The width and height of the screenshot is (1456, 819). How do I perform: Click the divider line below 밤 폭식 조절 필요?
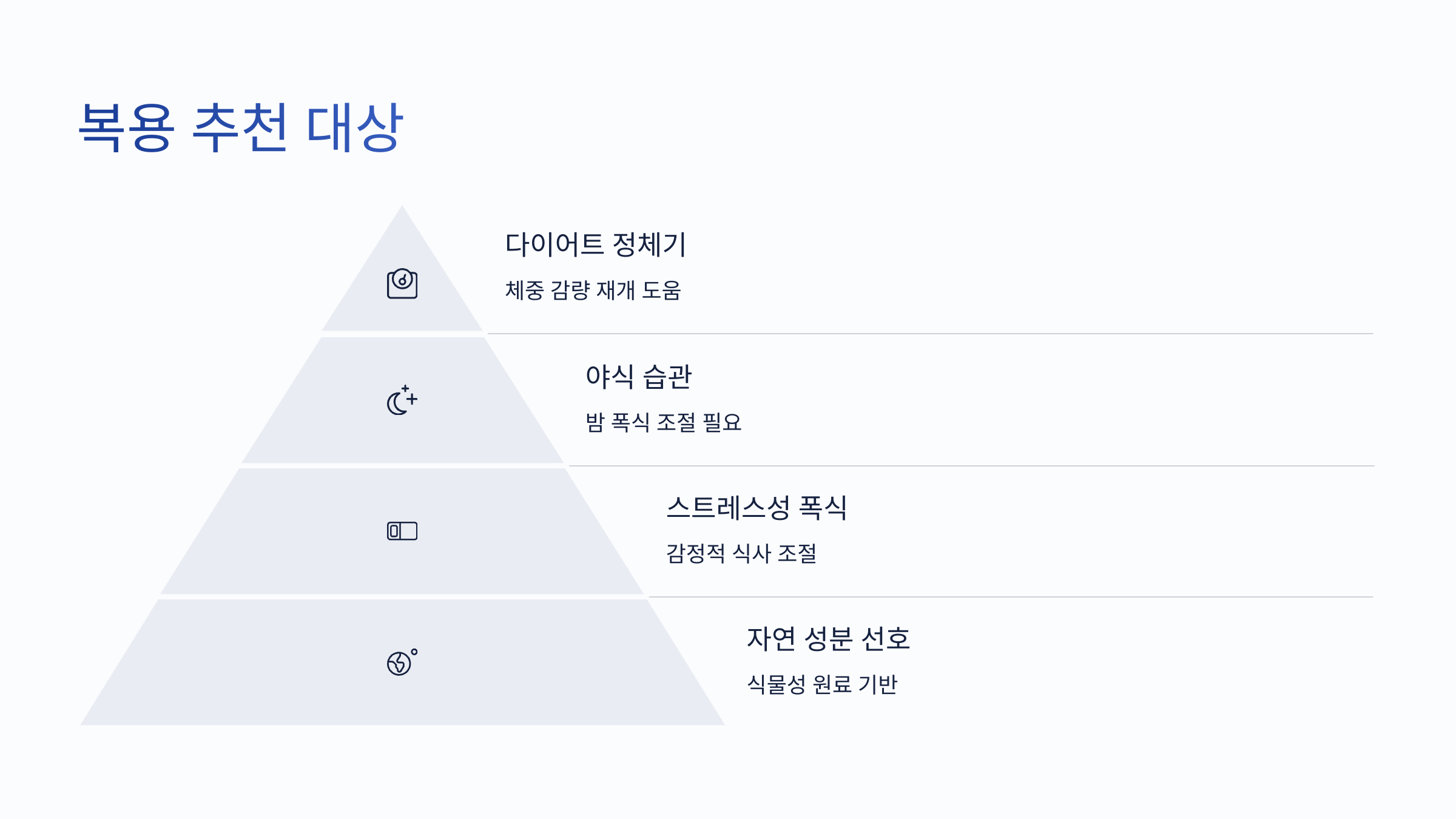(x=971, y=466)
